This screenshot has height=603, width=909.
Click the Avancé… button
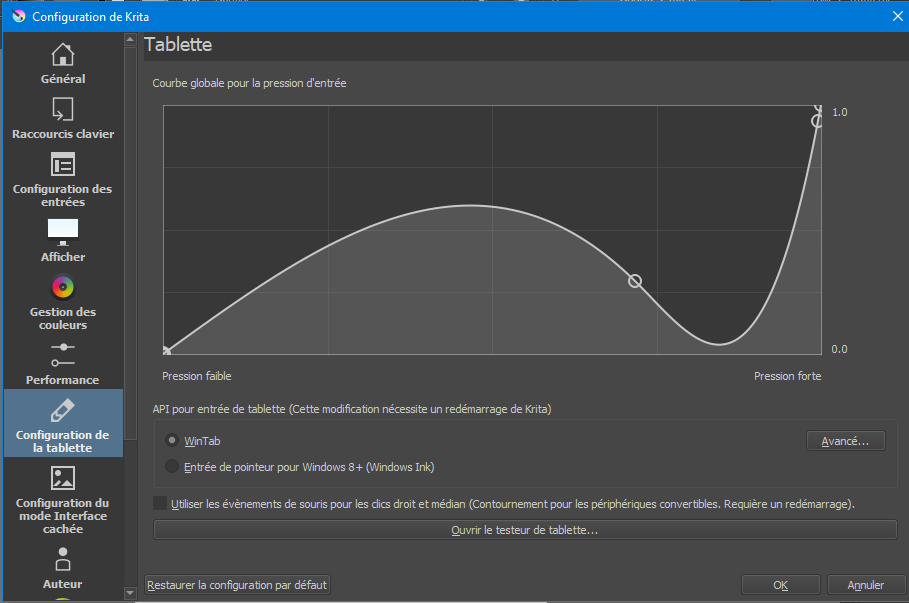(845, 441)
